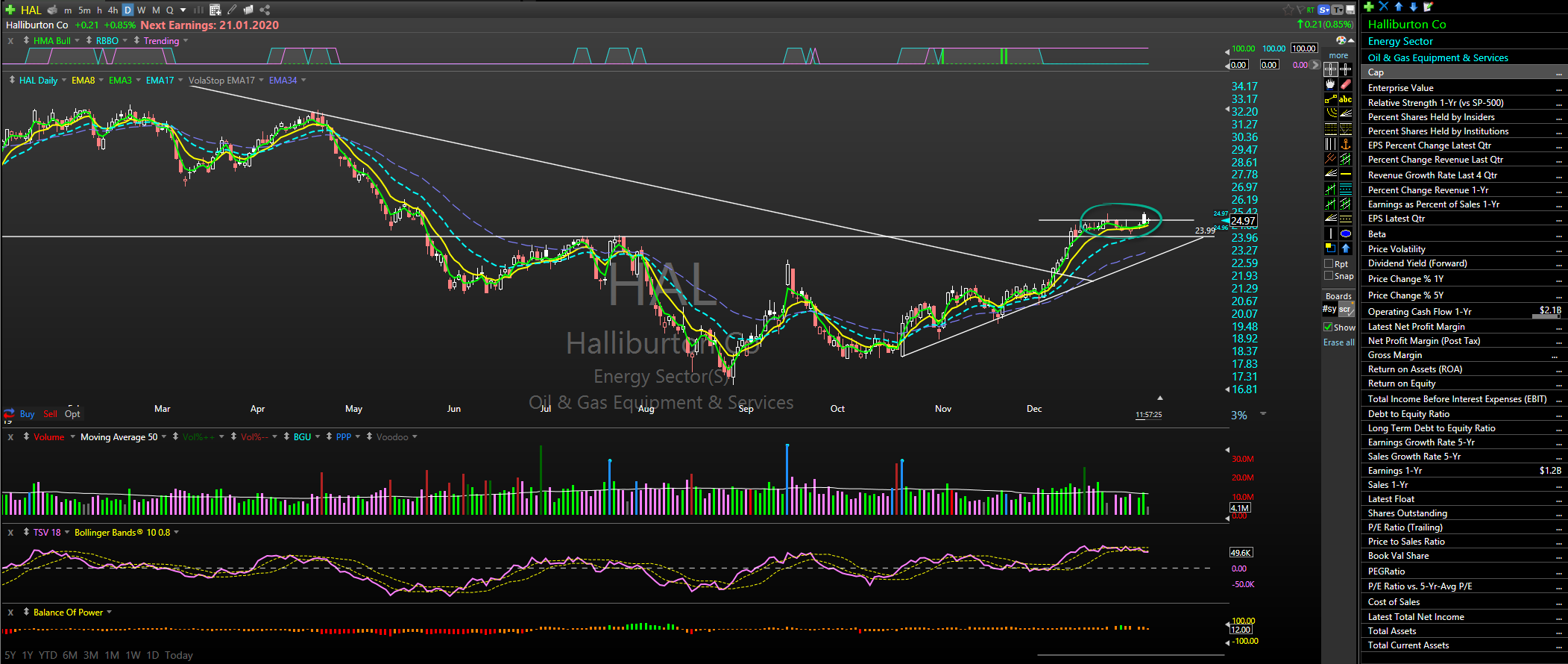The width and height of the screenshot is (1568, 664).
Task: Close the TSV 18 pane with X
Action: (10, 533)
